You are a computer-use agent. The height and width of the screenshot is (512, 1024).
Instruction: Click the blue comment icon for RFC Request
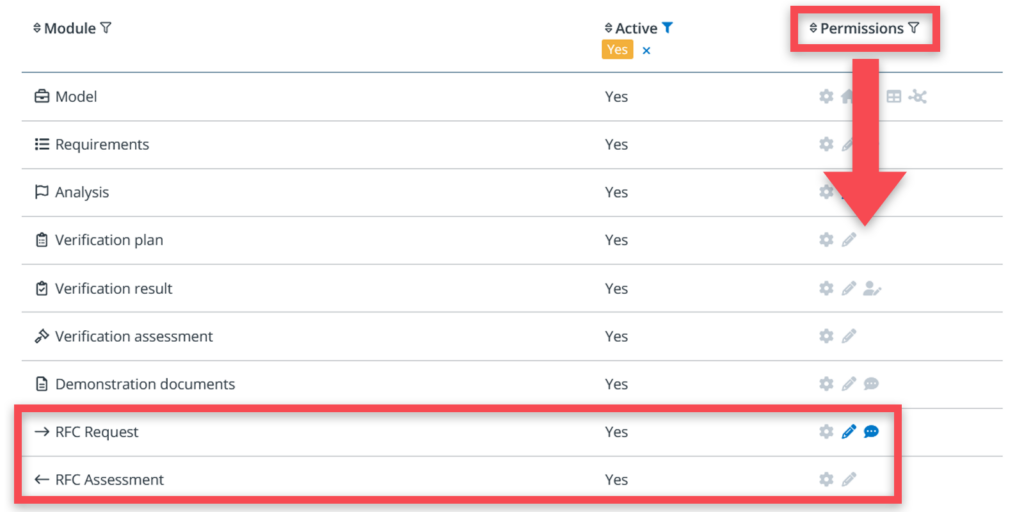click(871, 432)
